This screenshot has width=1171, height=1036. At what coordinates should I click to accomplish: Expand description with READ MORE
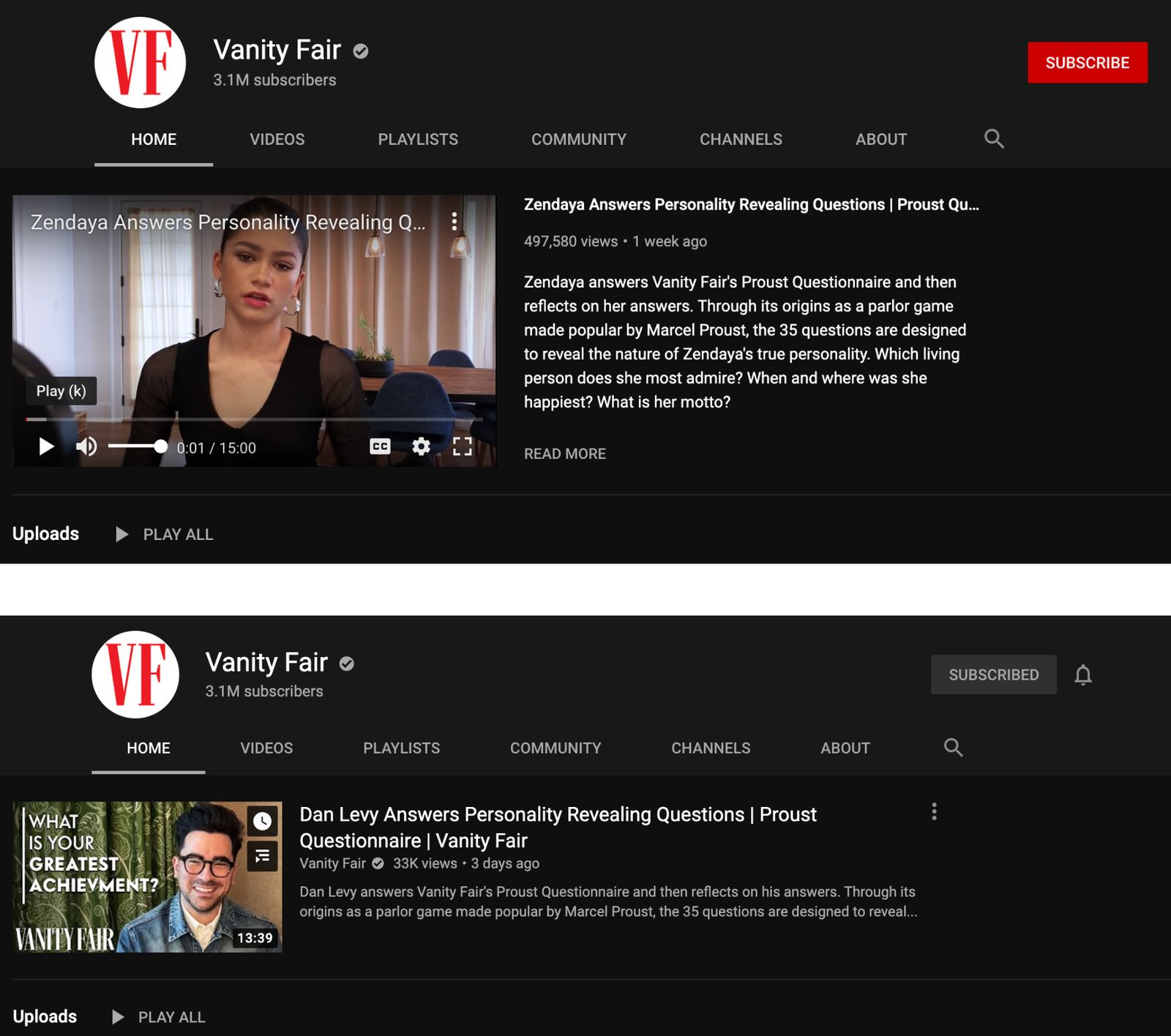pos(564,454)
